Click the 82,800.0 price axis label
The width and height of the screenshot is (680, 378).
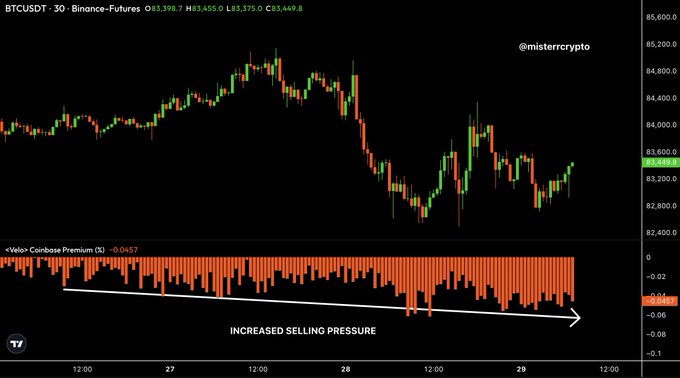(661, 206)
